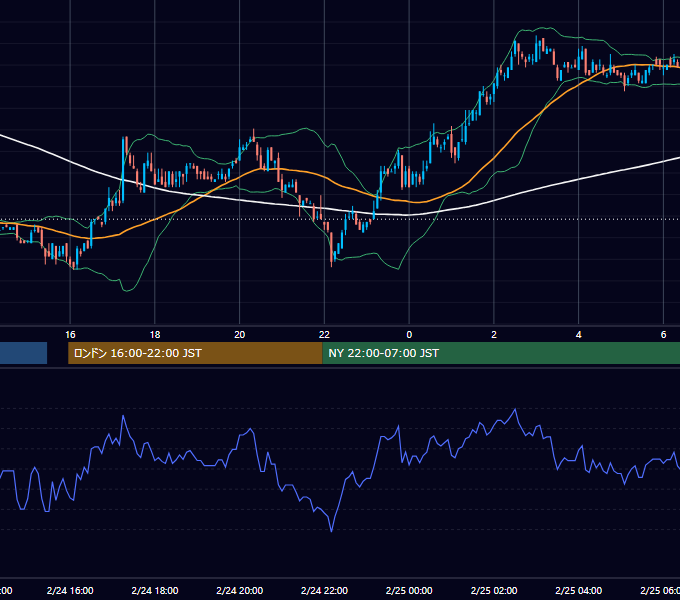The height and width of the screenshot is (600, 680).
Task: Select the NY 22:00-07:00 JST session bar
Action: (x=501, y=353)
